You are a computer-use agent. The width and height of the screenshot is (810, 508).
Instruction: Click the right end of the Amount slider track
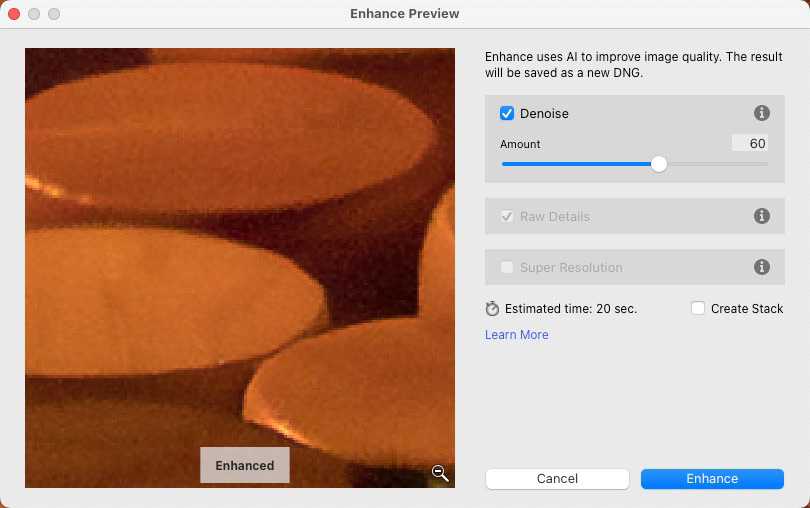coord(766,164)
